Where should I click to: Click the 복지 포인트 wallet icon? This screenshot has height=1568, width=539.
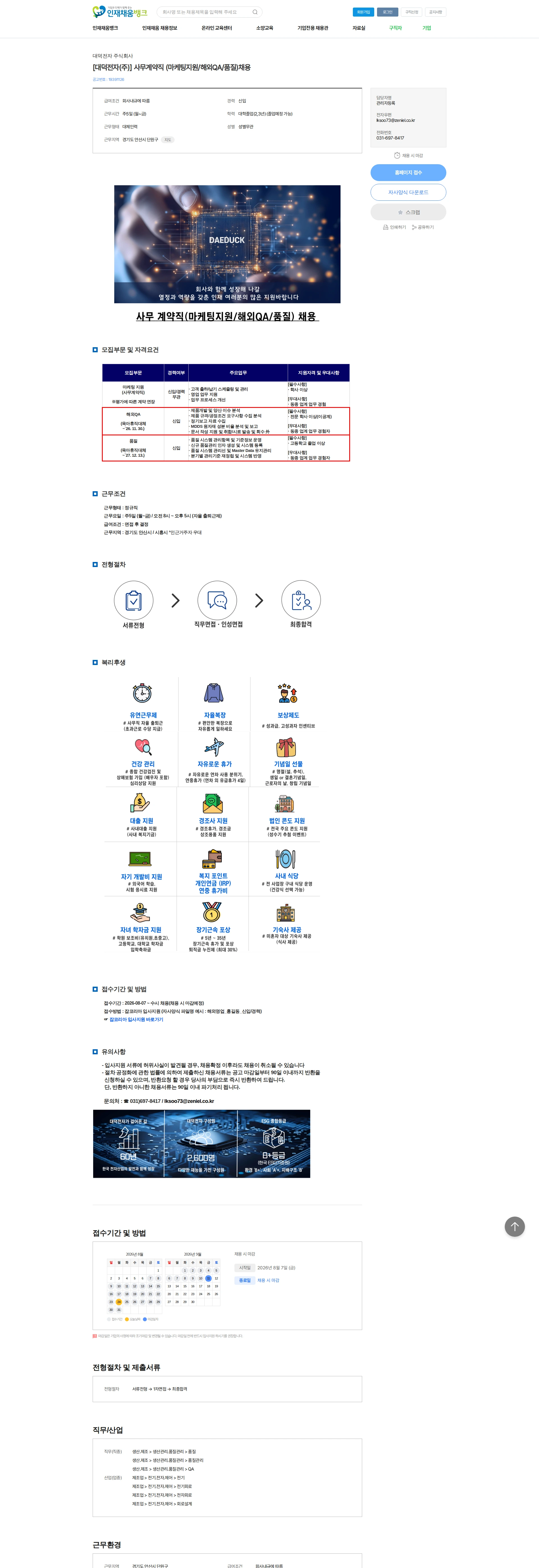point(212,859)
